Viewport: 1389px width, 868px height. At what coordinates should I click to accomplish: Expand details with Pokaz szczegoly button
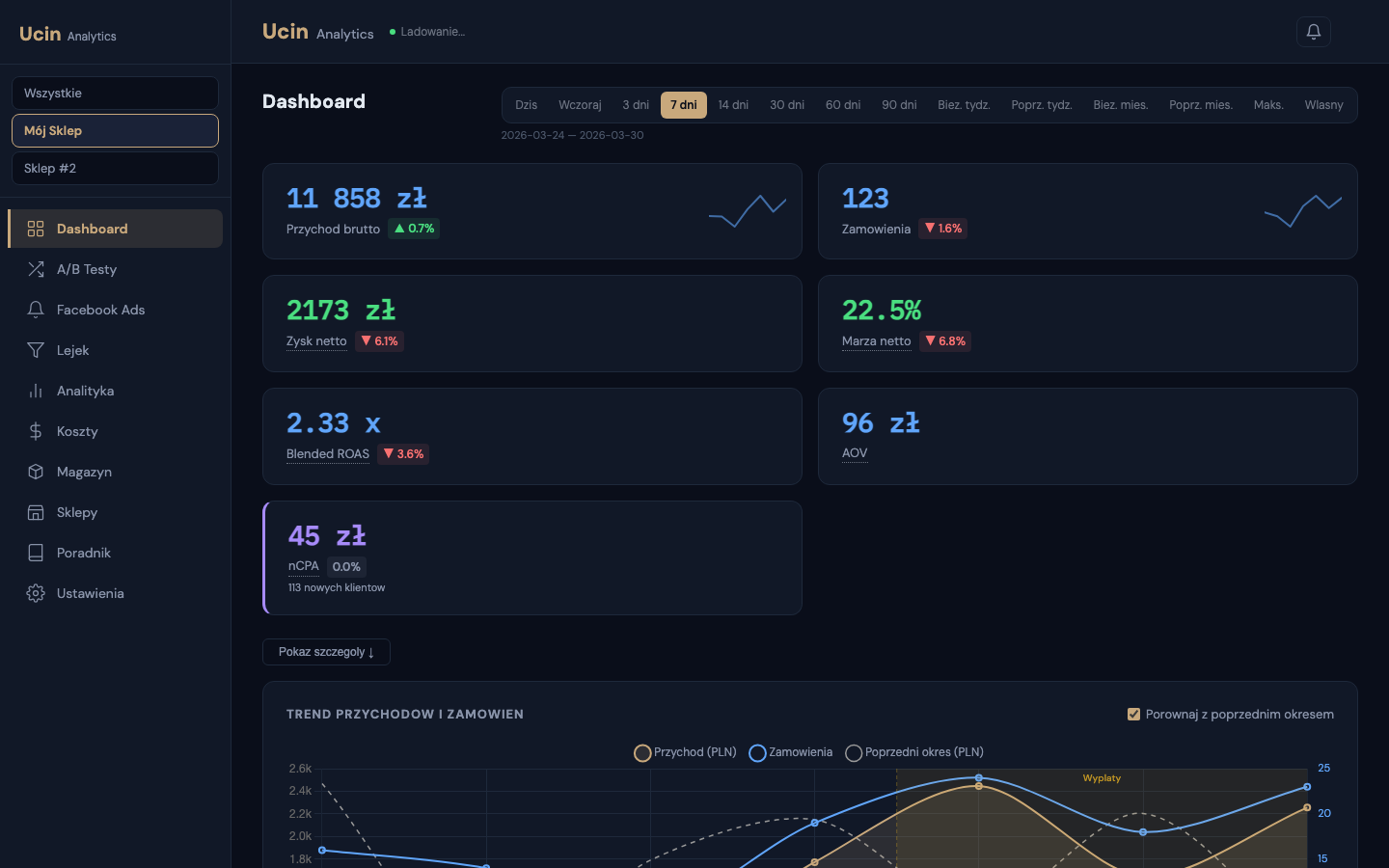pyautogui.click(x=326, y=652)
